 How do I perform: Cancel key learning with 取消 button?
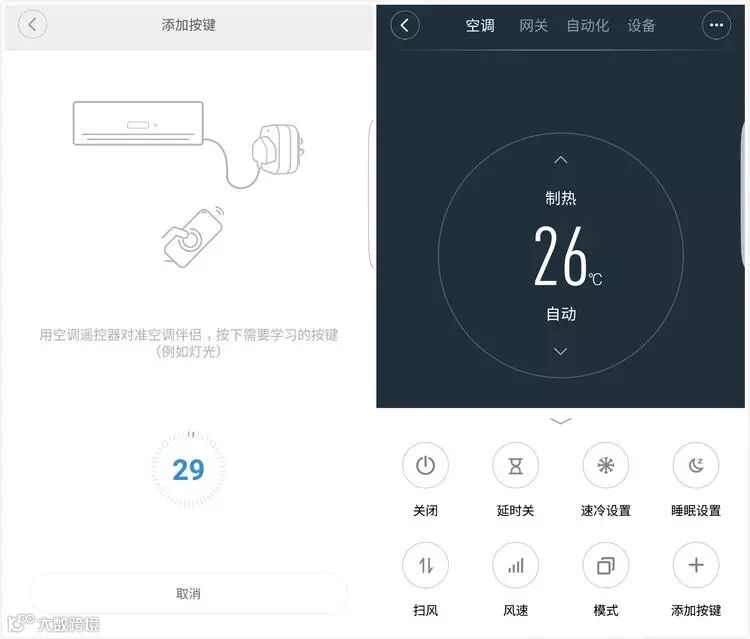point(188,594)
